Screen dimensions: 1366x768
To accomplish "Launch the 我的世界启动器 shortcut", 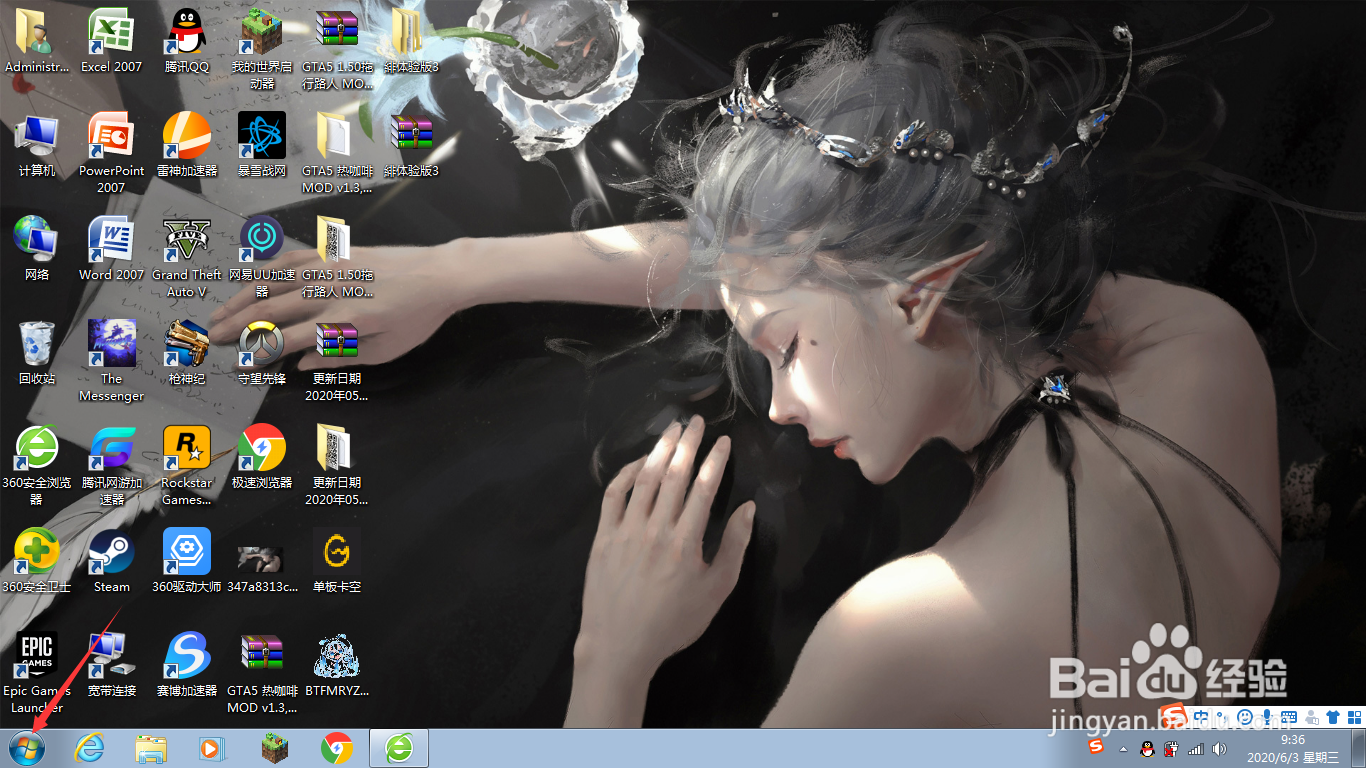I will click(x=262, y=30).
